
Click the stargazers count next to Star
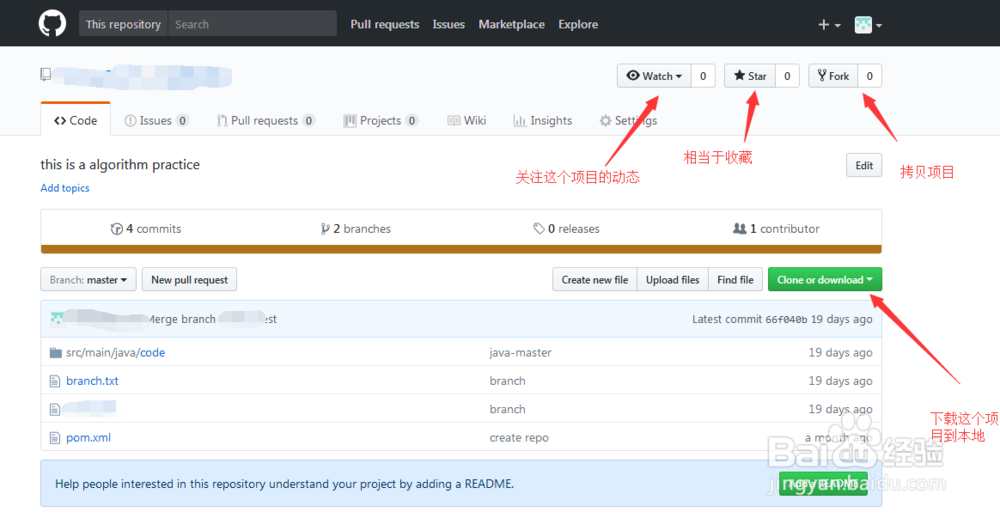click(787, 76)
